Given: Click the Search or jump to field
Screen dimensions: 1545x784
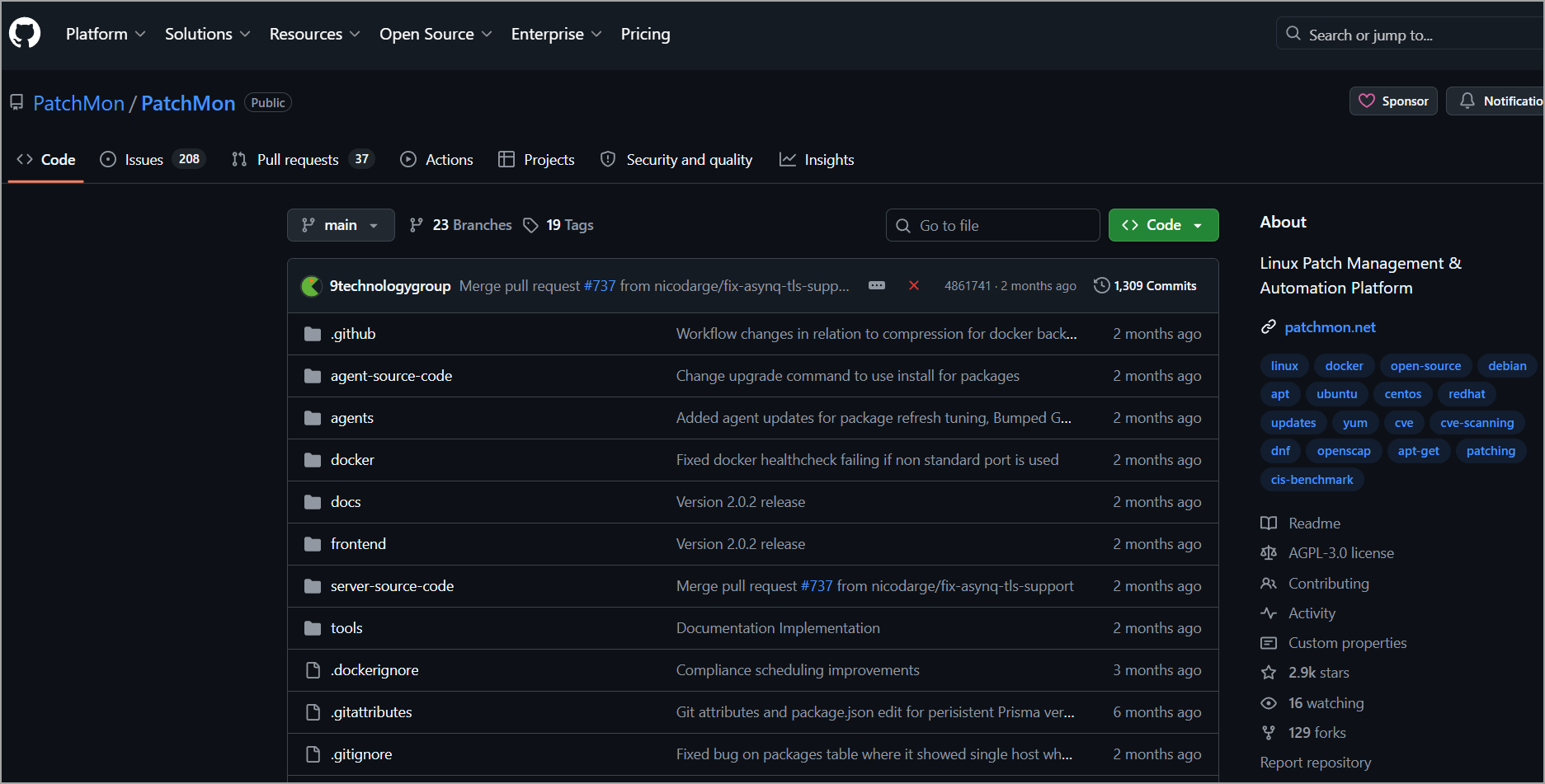Looking at the screenshot, I should coord(1410,34).
